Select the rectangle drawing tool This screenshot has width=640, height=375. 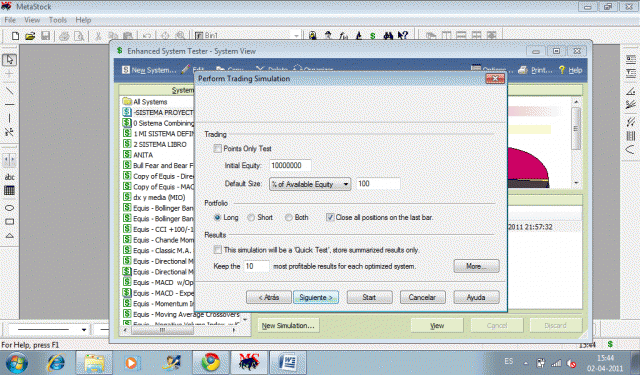tap(9, 222)
